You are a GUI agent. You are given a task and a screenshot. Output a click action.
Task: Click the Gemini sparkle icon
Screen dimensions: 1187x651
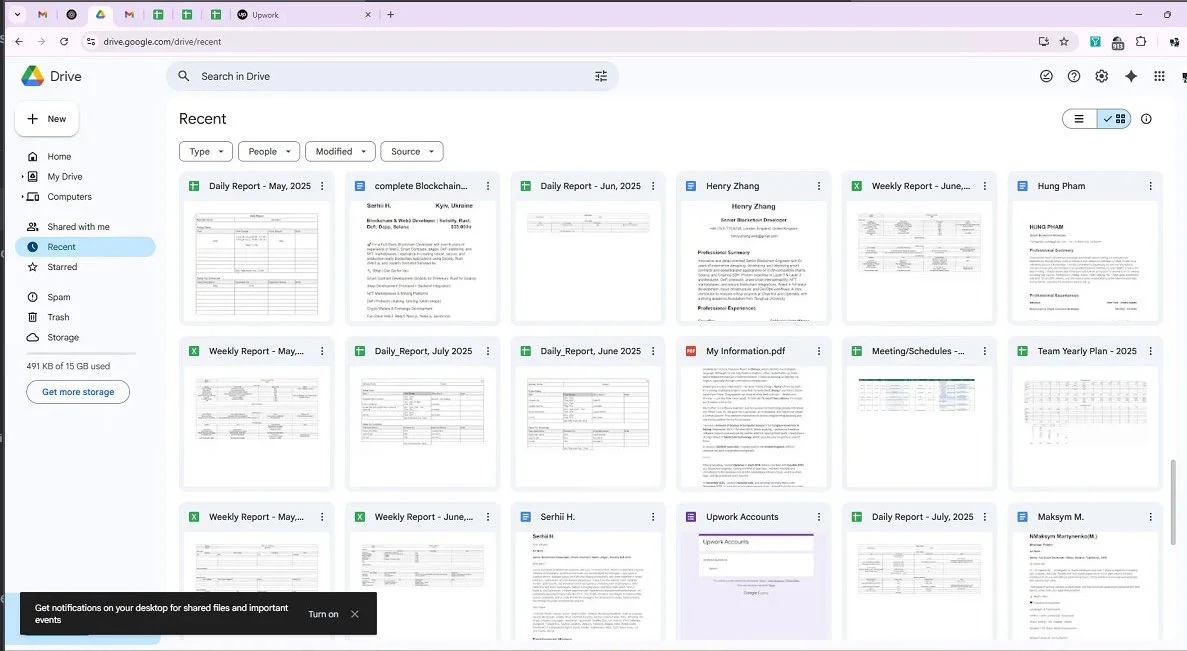(1131, 76)
